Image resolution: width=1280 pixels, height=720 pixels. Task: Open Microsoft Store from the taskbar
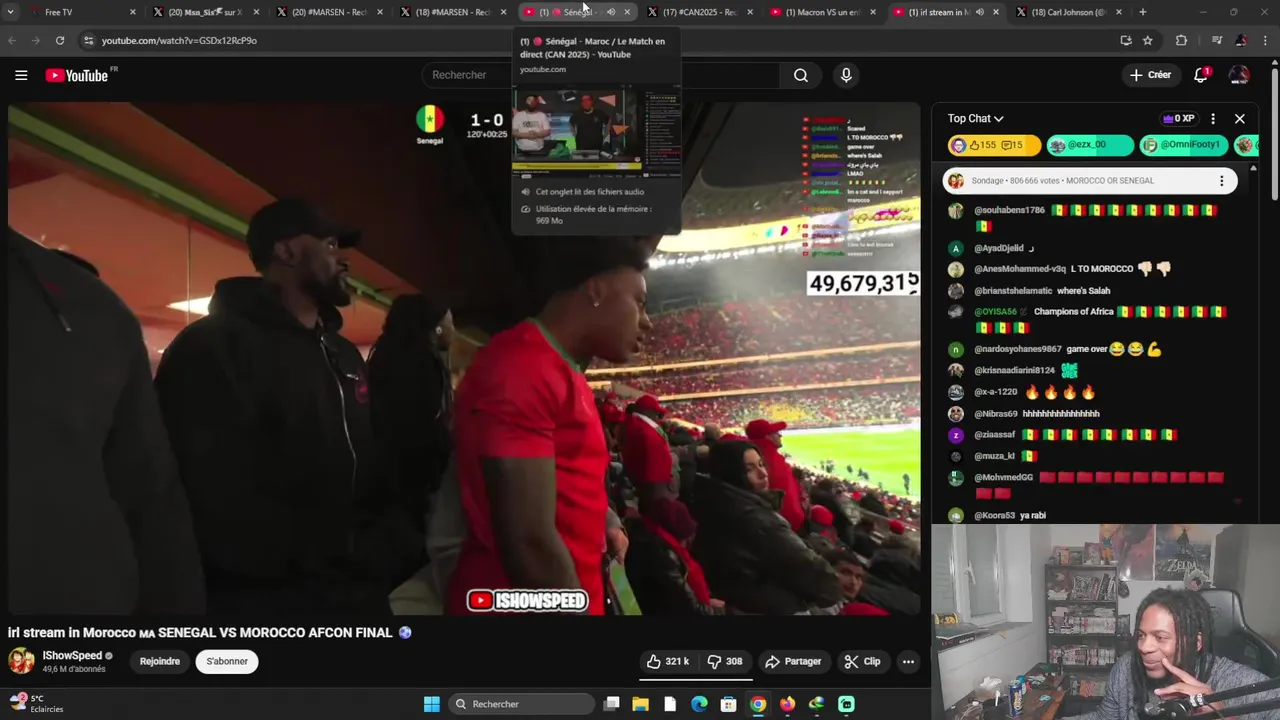tap(729, 704)
